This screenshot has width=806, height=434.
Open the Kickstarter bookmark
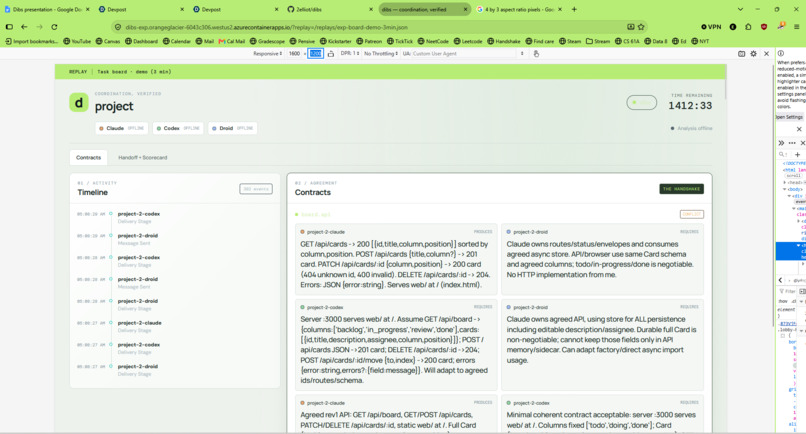(335, 41)
